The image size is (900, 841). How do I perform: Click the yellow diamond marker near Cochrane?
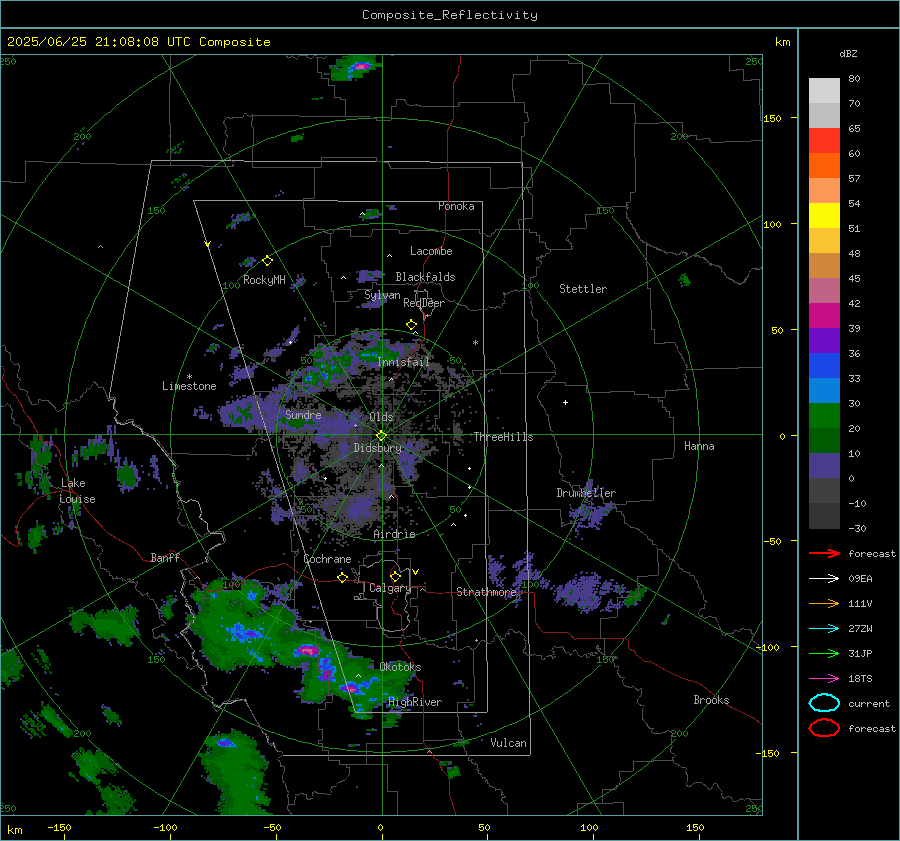click(x=343, y=578)
